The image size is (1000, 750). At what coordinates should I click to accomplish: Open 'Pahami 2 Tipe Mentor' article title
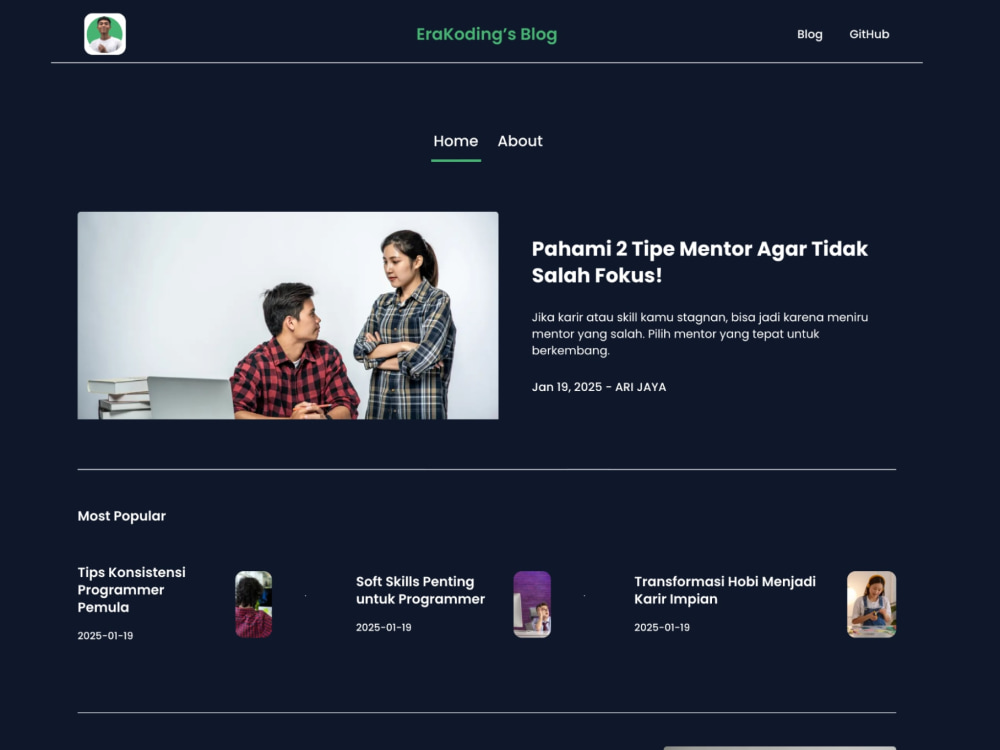(x=700, y=261)
